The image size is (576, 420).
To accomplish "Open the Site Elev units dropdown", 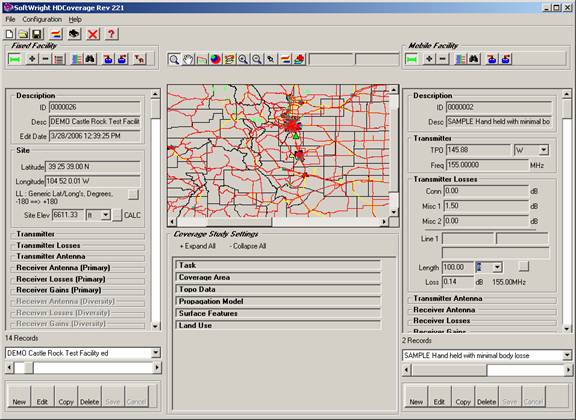I will [105, 215].
